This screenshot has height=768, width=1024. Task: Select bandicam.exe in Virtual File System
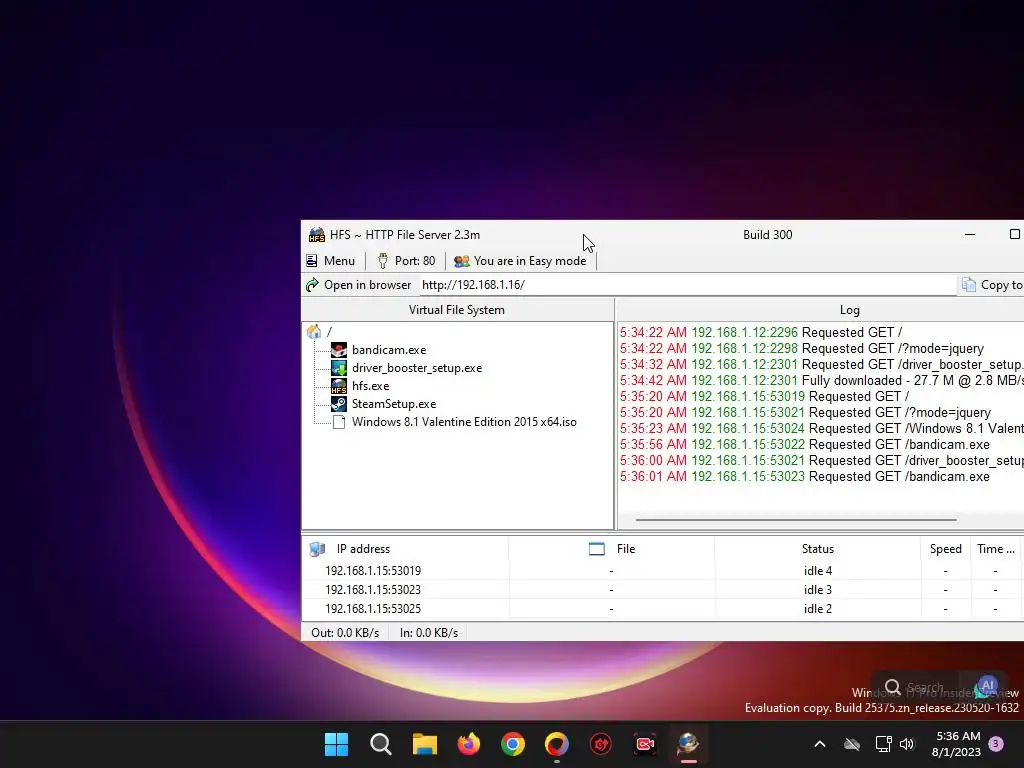coord(389,350)
